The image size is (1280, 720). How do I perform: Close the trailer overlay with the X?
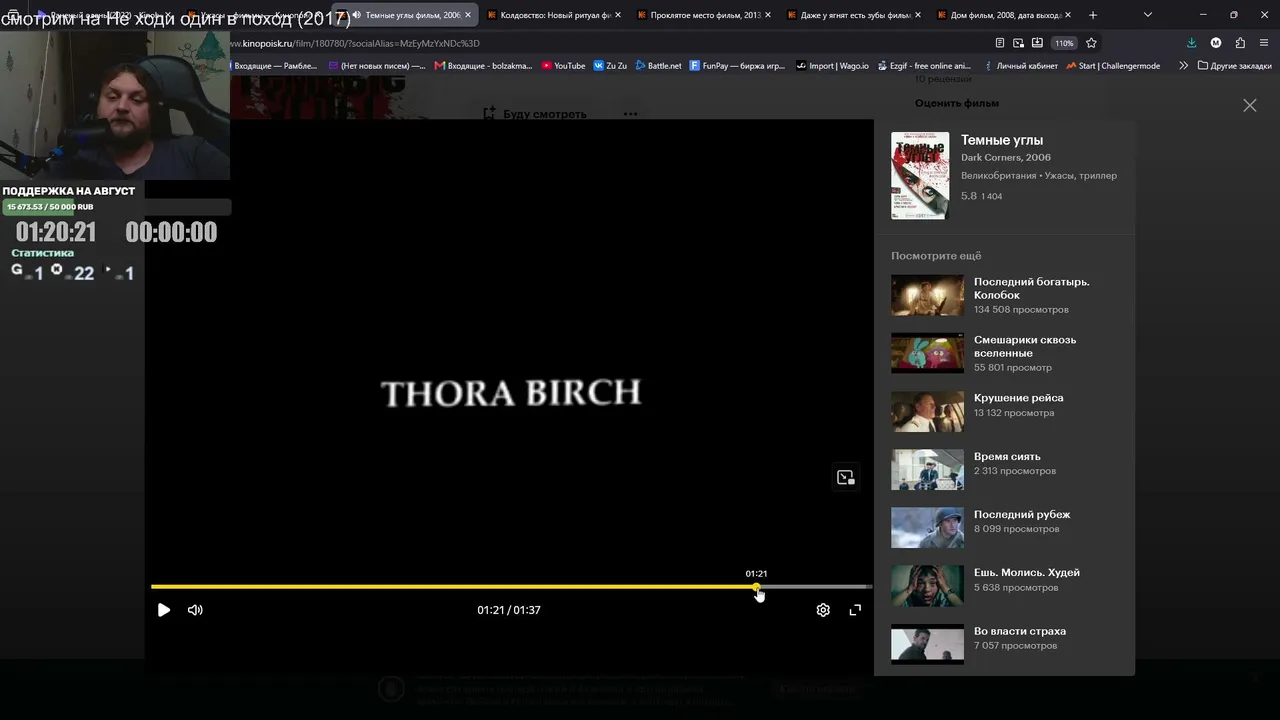(1250, 105)
